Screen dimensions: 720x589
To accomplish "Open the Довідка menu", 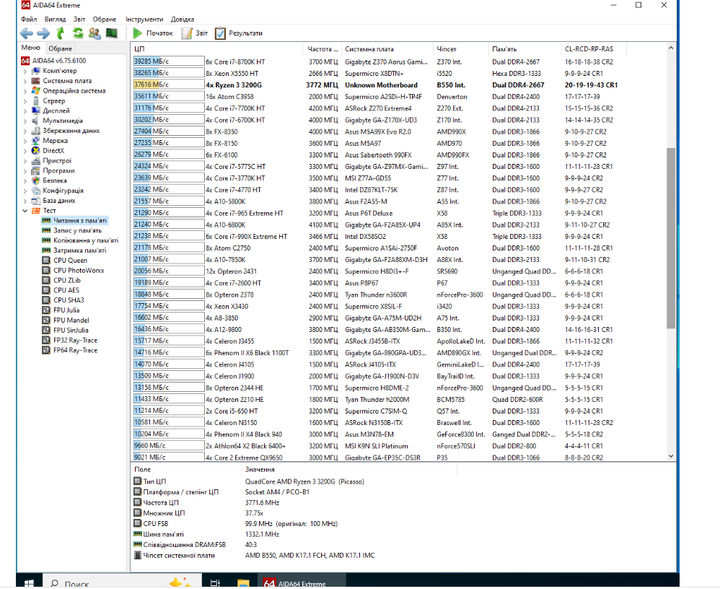I will [x=182, y=19].
